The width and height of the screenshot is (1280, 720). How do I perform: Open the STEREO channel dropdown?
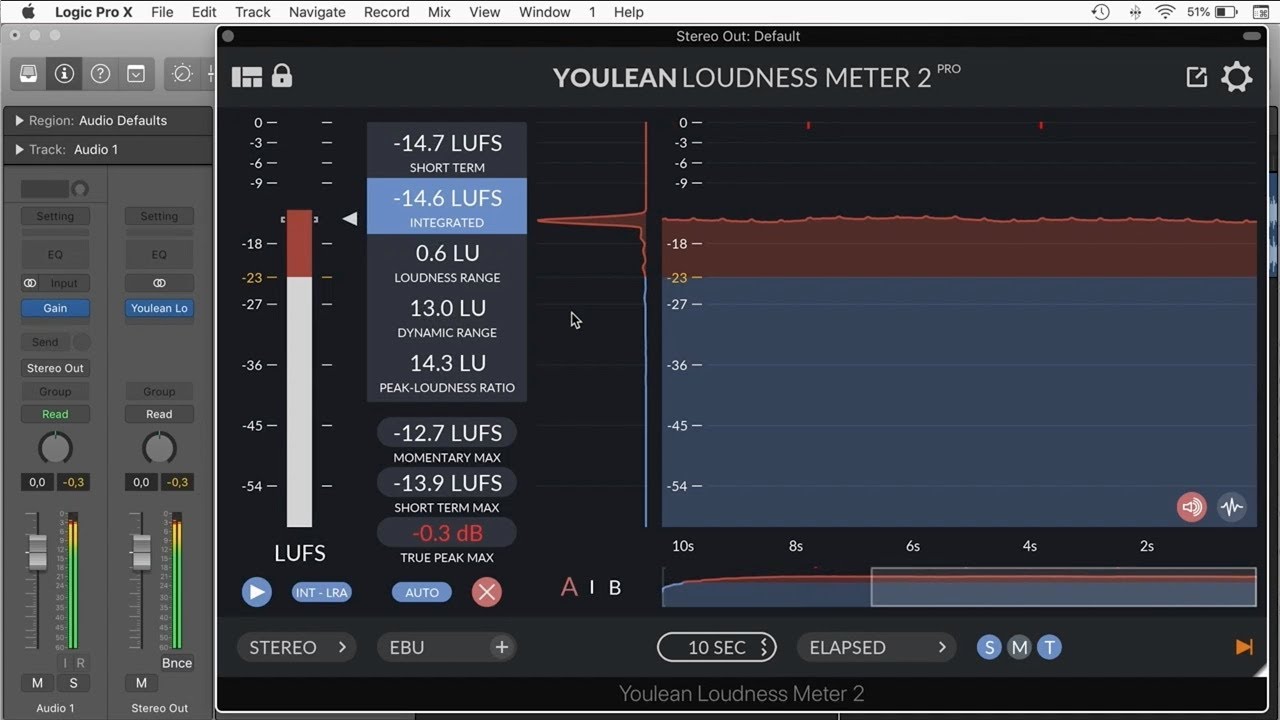(x=297, y=647)
